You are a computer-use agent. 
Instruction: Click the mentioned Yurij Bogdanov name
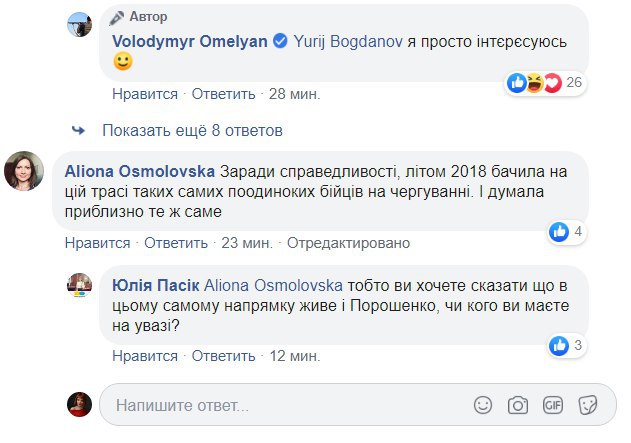click(345, 40)
